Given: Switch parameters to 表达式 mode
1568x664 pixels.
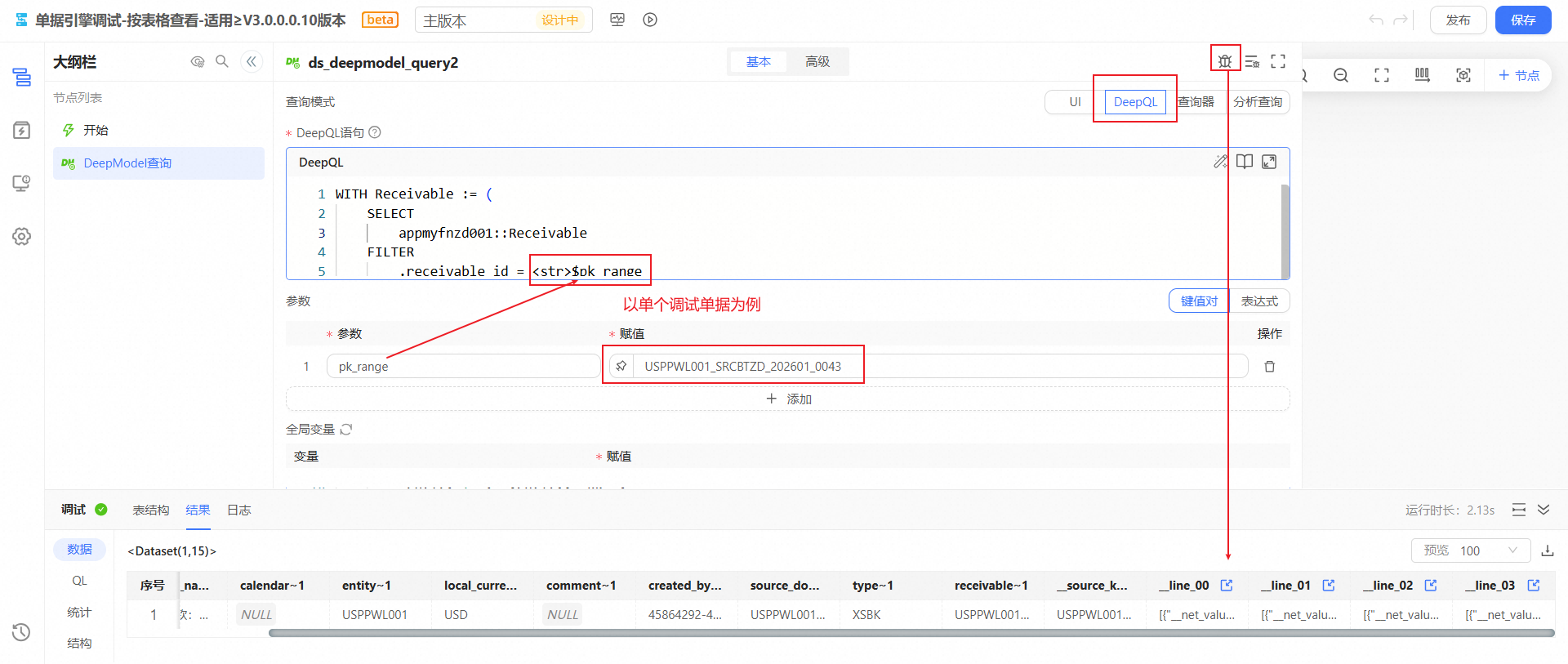Looking at the screenshot, I should pyautogui.click(x=1259, y=301).
